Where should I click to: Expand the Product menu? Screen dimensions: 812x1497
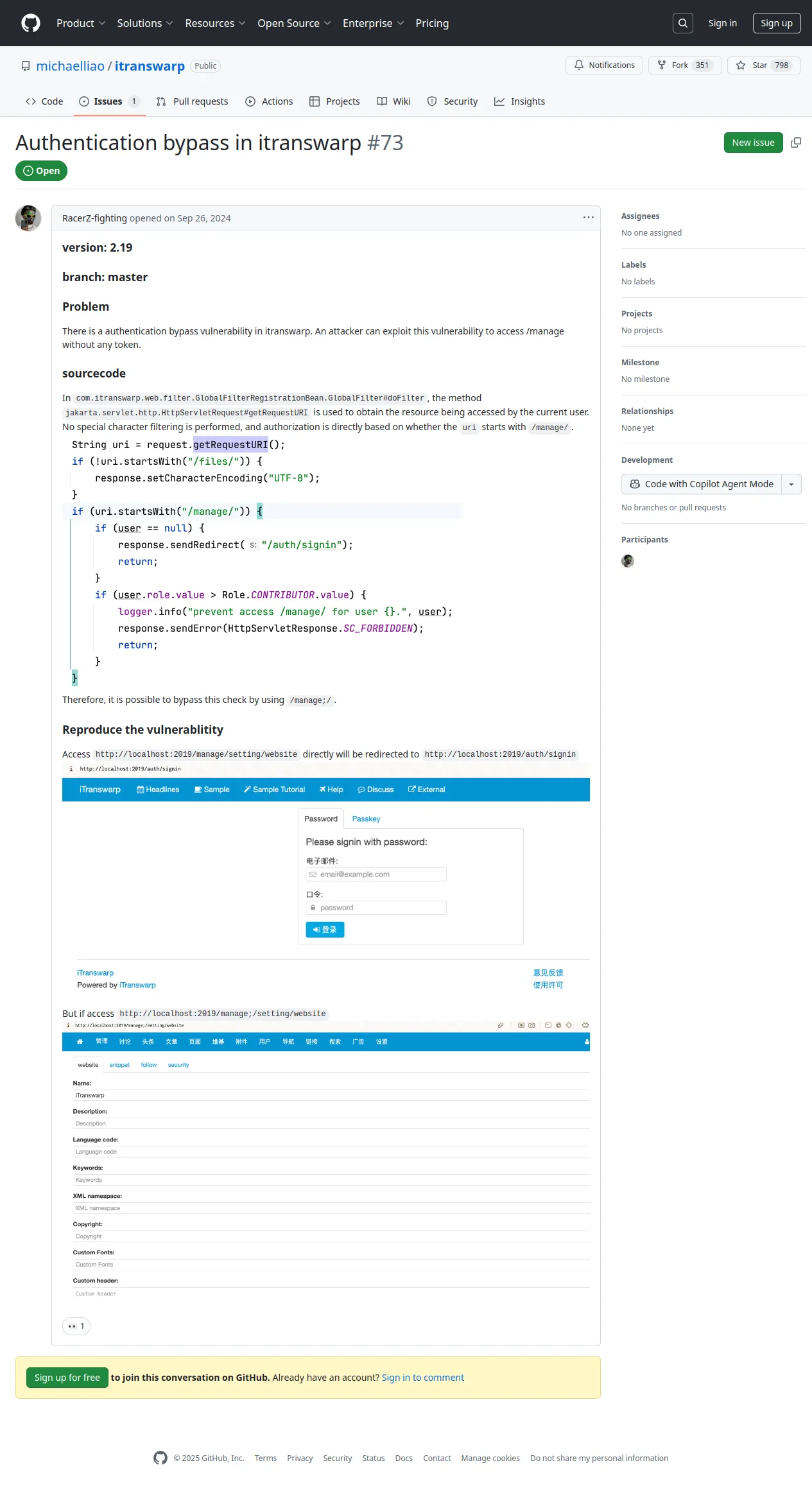(x=81, y=23)
